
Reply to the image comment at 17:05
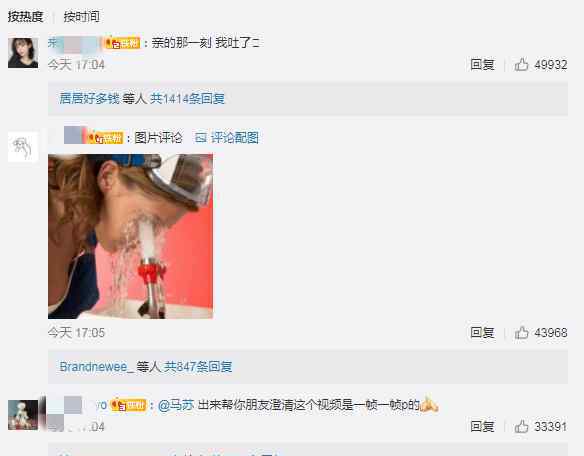[482, 332]
